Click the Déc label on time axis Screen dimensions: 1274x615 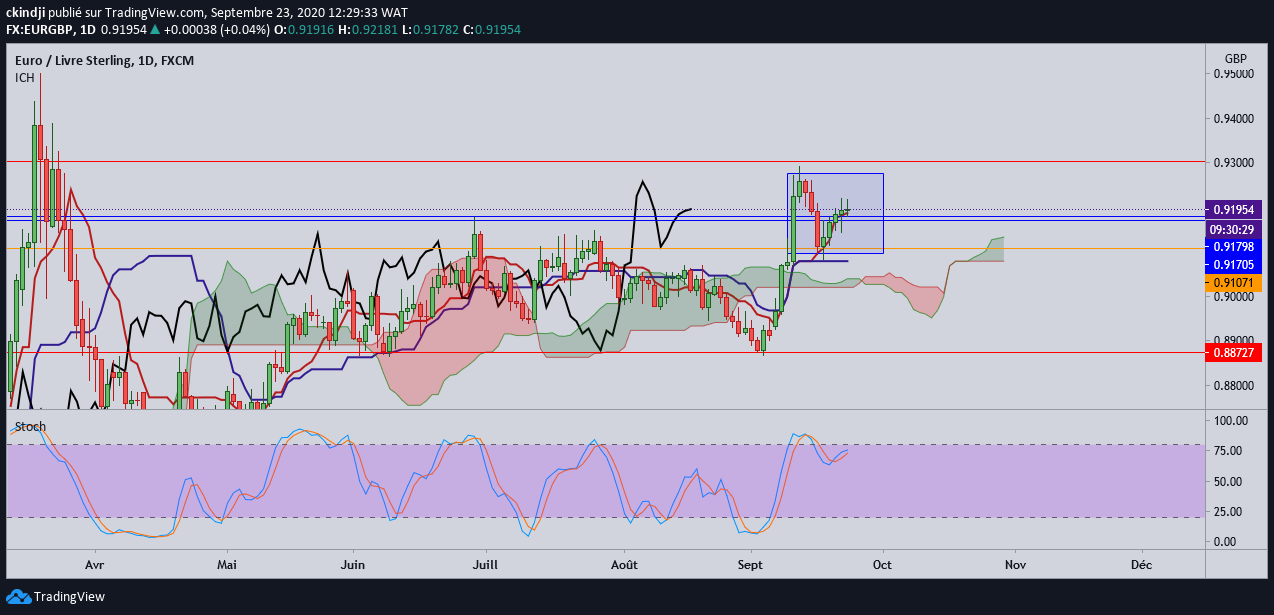pos(1141,564)
